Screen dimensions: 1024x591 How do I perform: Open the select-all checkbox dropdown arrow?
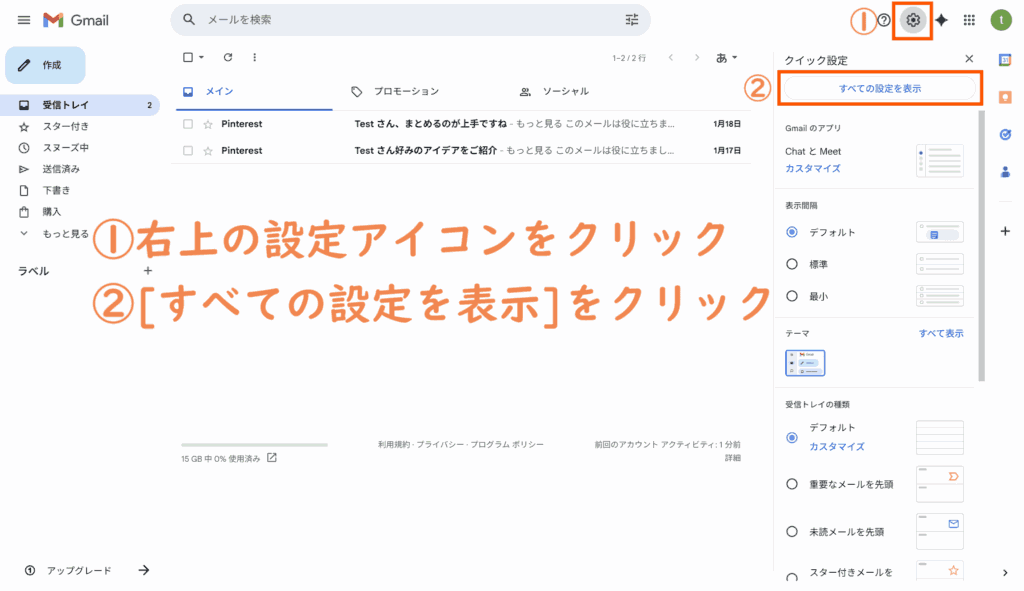[201, 58]
